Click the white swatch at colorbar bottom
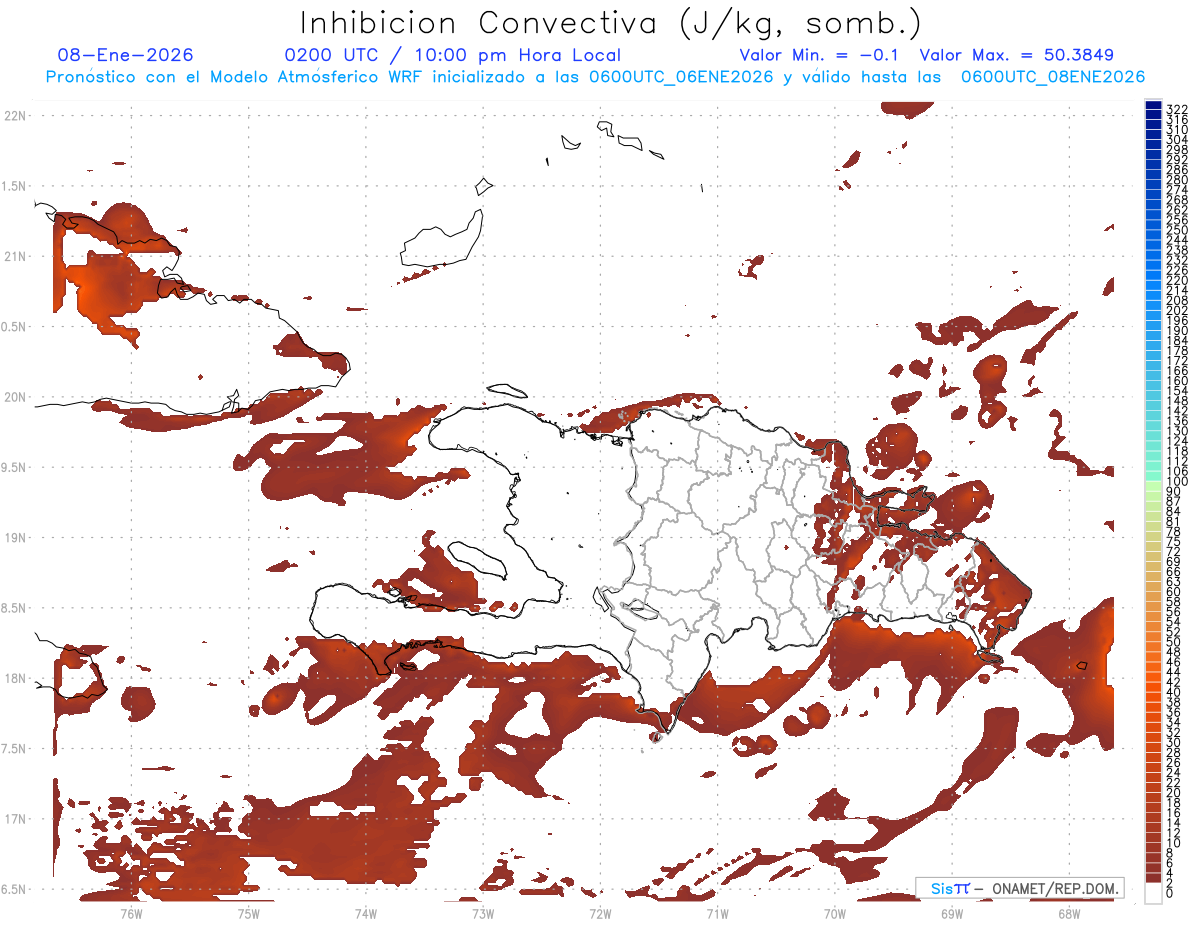Image resolution: width=1200 pixels, height=927 pixels. tap(1154, 893)
